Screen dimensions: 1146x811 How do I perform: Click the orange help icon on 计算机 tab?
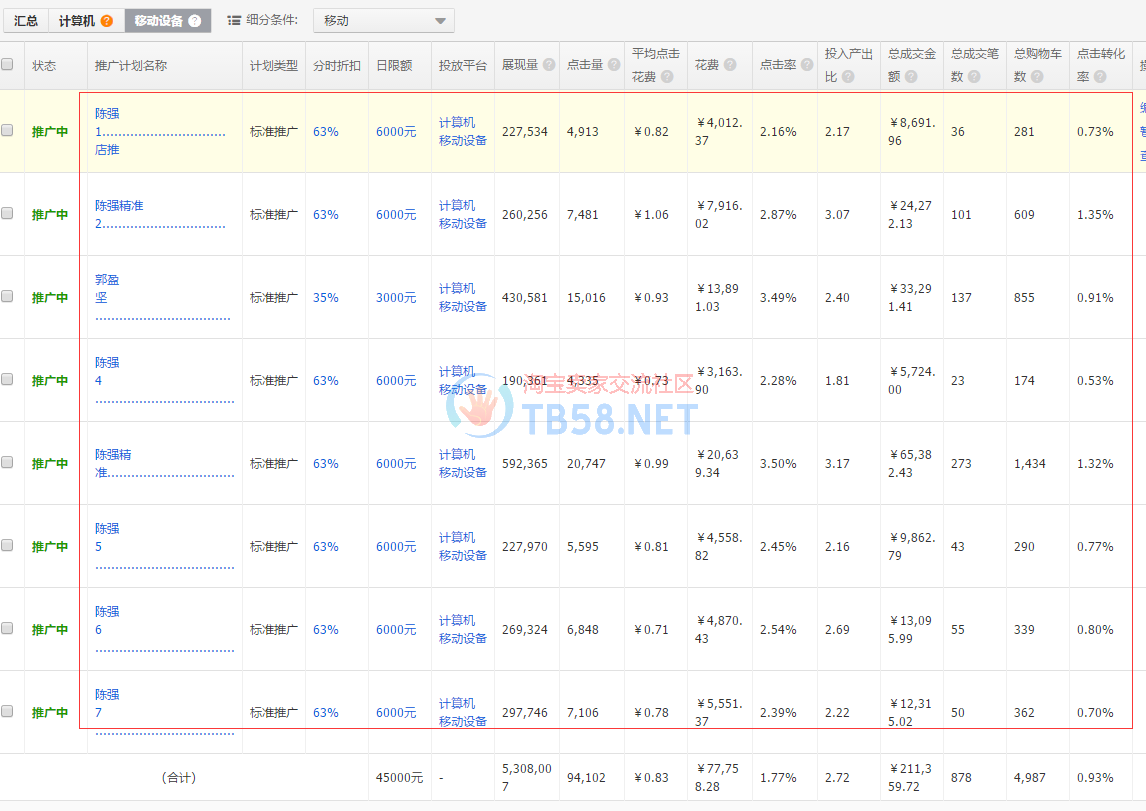107,21
